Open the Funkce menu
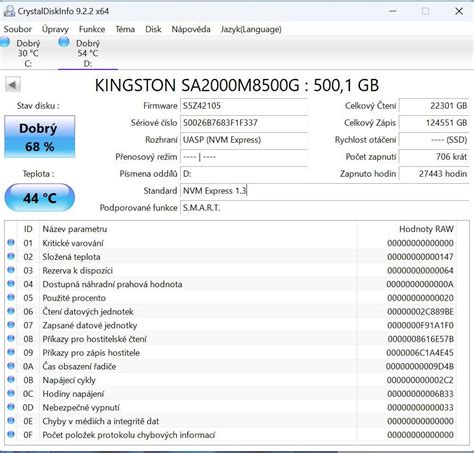The image size is (474, 453). pyautogui.click(x=92, y=29)
